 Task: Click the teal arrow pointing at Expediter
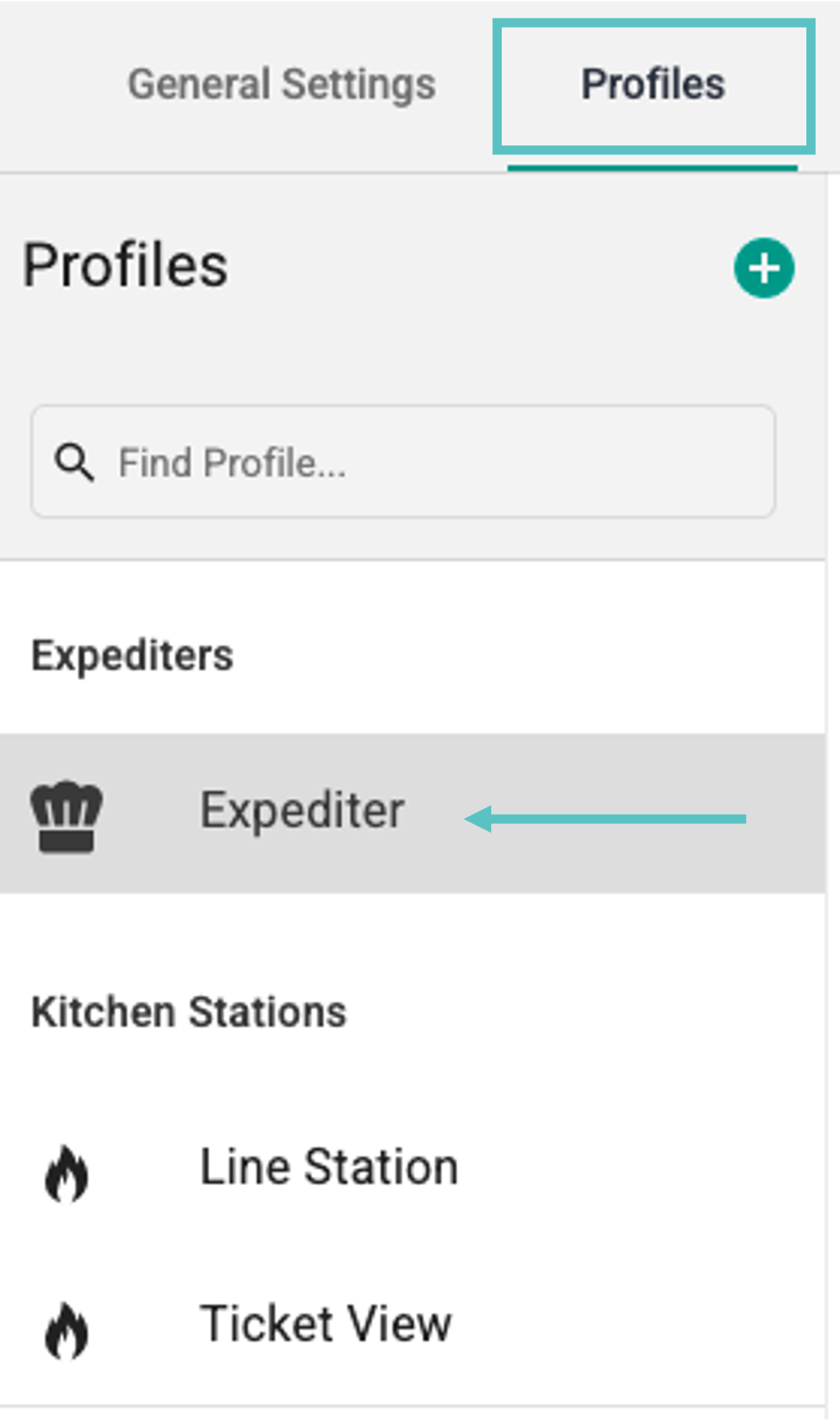[605, 819]
